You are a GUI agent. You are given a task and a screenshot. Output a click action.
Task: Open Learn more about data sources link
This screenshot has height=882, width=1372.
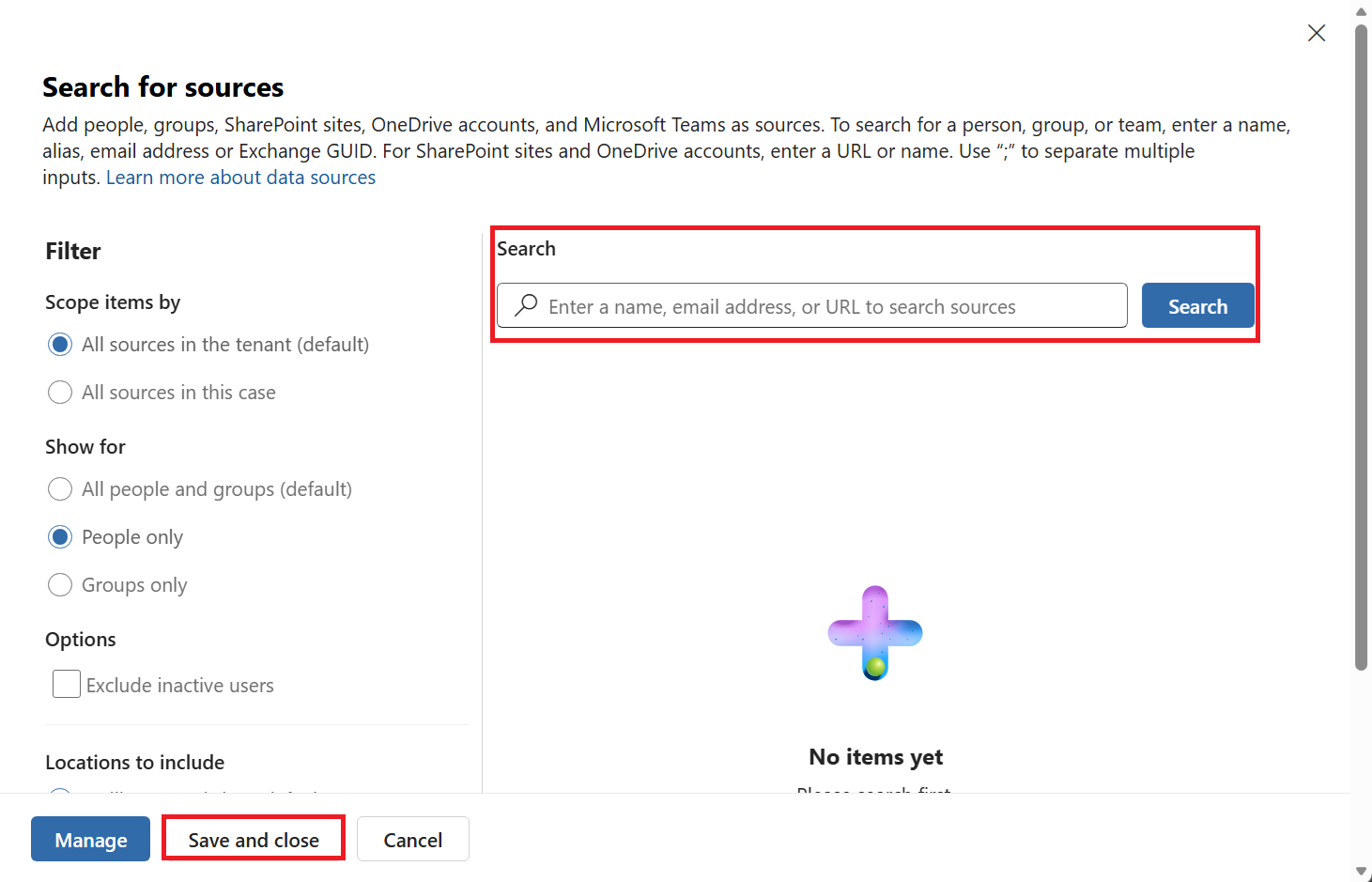pos(240,178)
